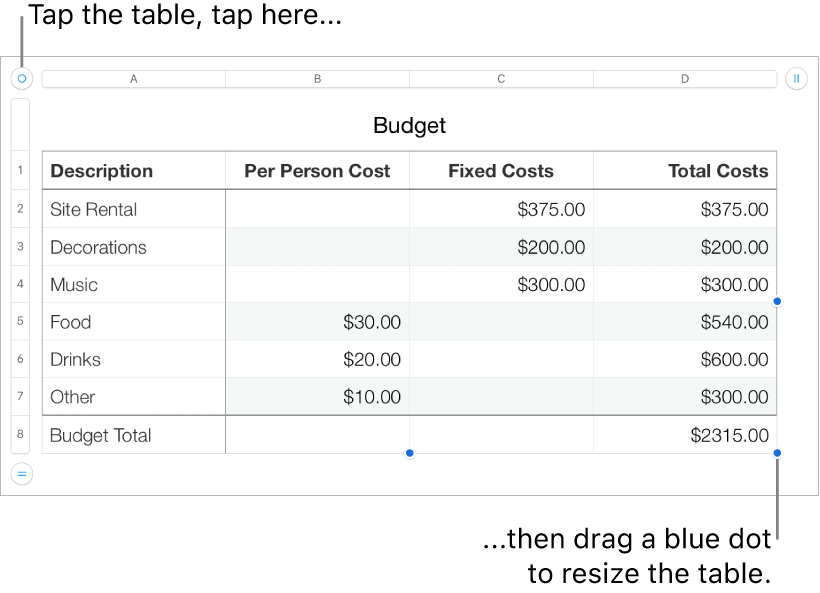Screen dimensions: 820x593
Task: Select the Budget Total cell
Action: point(133,435)
